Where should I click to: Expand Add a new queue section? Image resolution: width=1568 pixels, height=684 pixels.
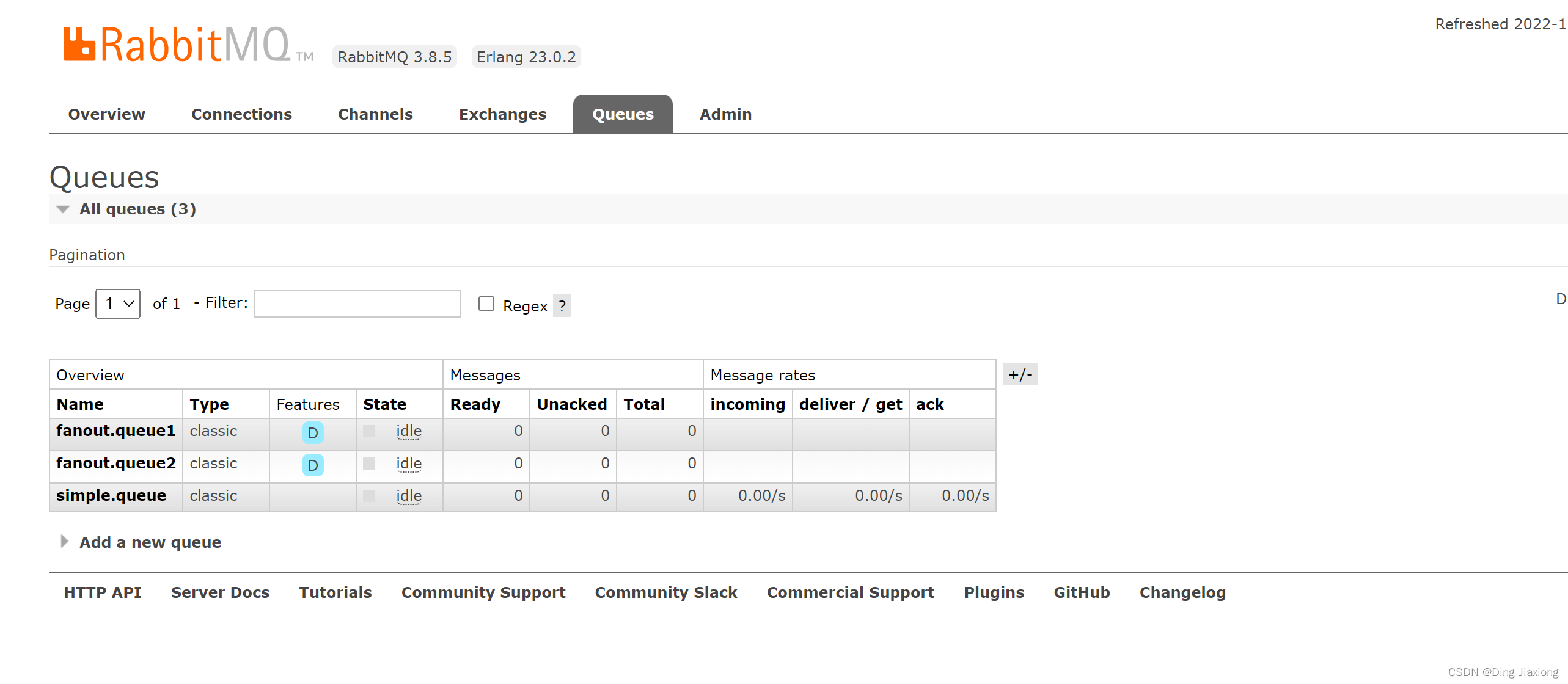pos(150,542)
